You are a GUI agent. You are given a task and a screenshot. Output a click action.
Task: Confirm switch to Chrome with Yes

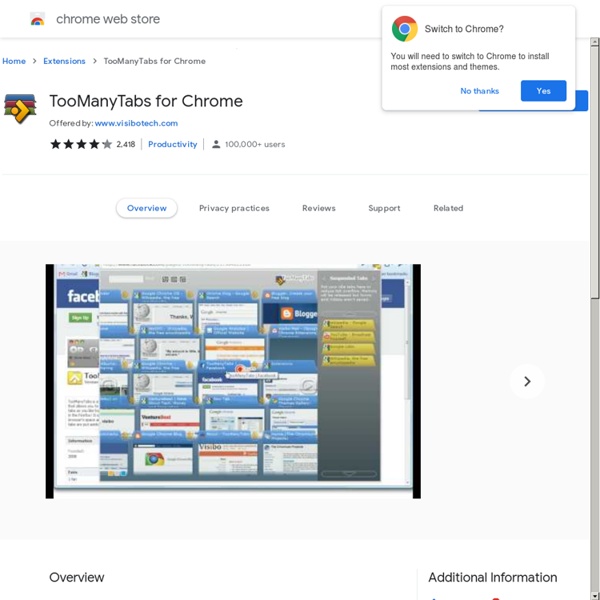(543, 91)
